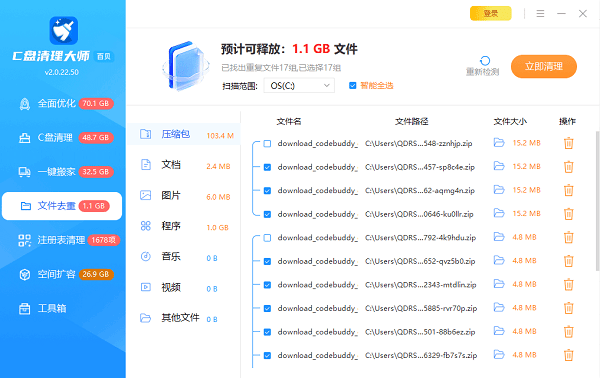Uncheck the 62-aqmg4n.zip file checkbox

pos(267,191)
